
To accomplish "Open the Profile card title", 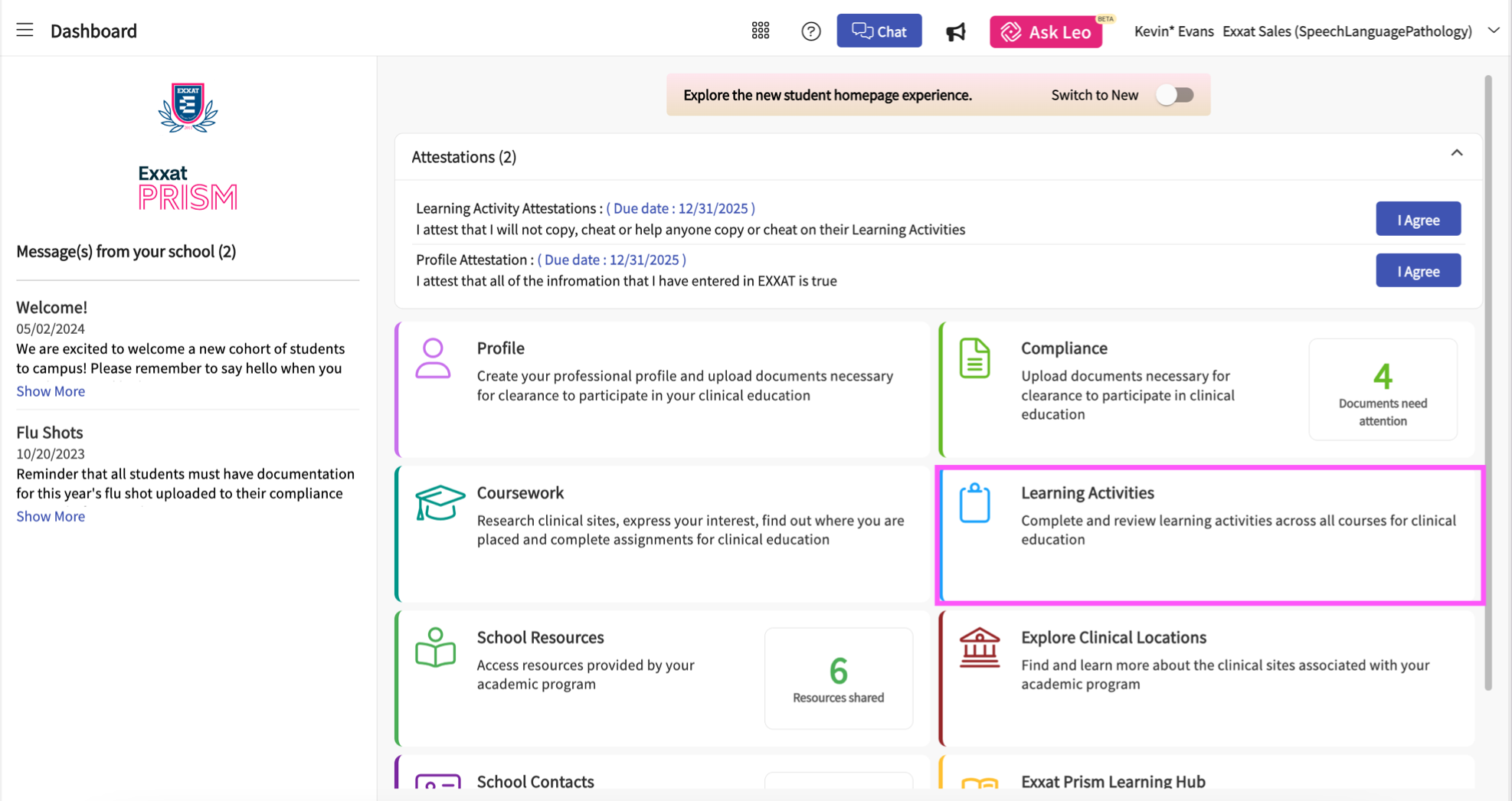I will pos(500,348).
